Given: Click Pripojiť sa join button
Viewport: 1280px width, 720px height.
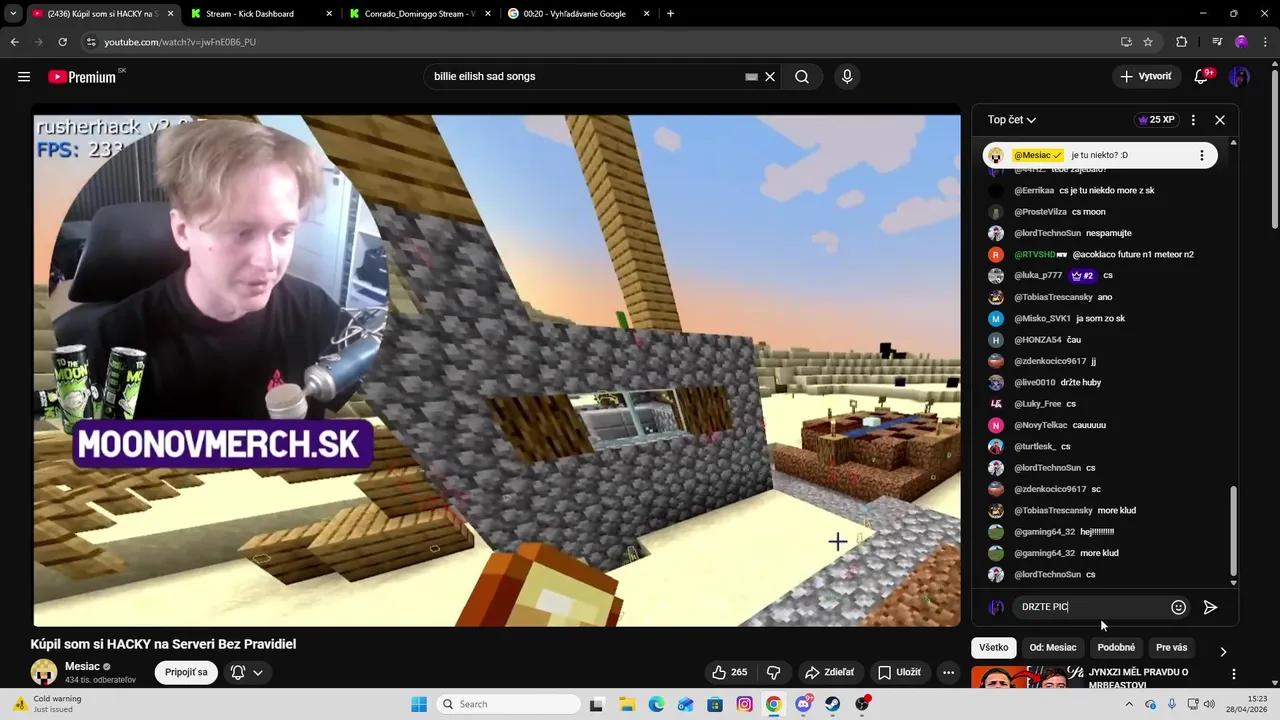Looking at the screenshot, I should (x=186, y=672).
